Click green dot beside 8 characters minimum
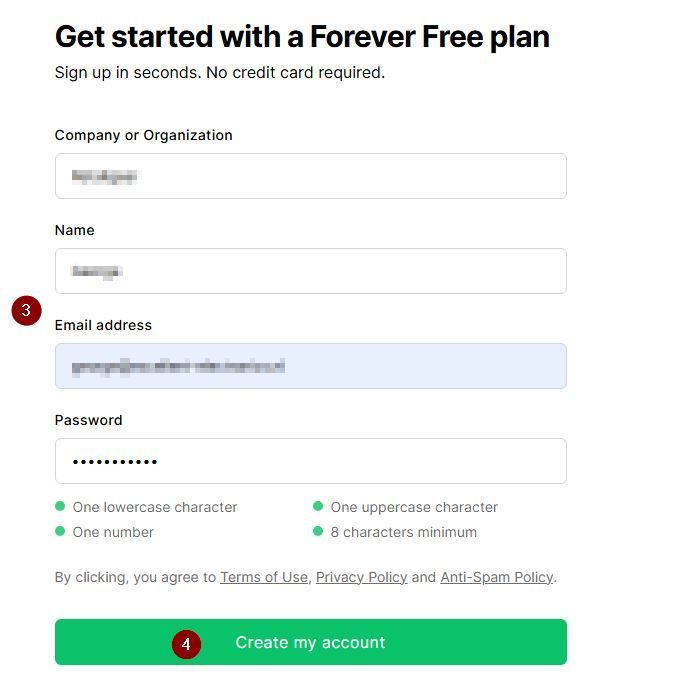This screenshot has height=699, width=679. point(318,532)
